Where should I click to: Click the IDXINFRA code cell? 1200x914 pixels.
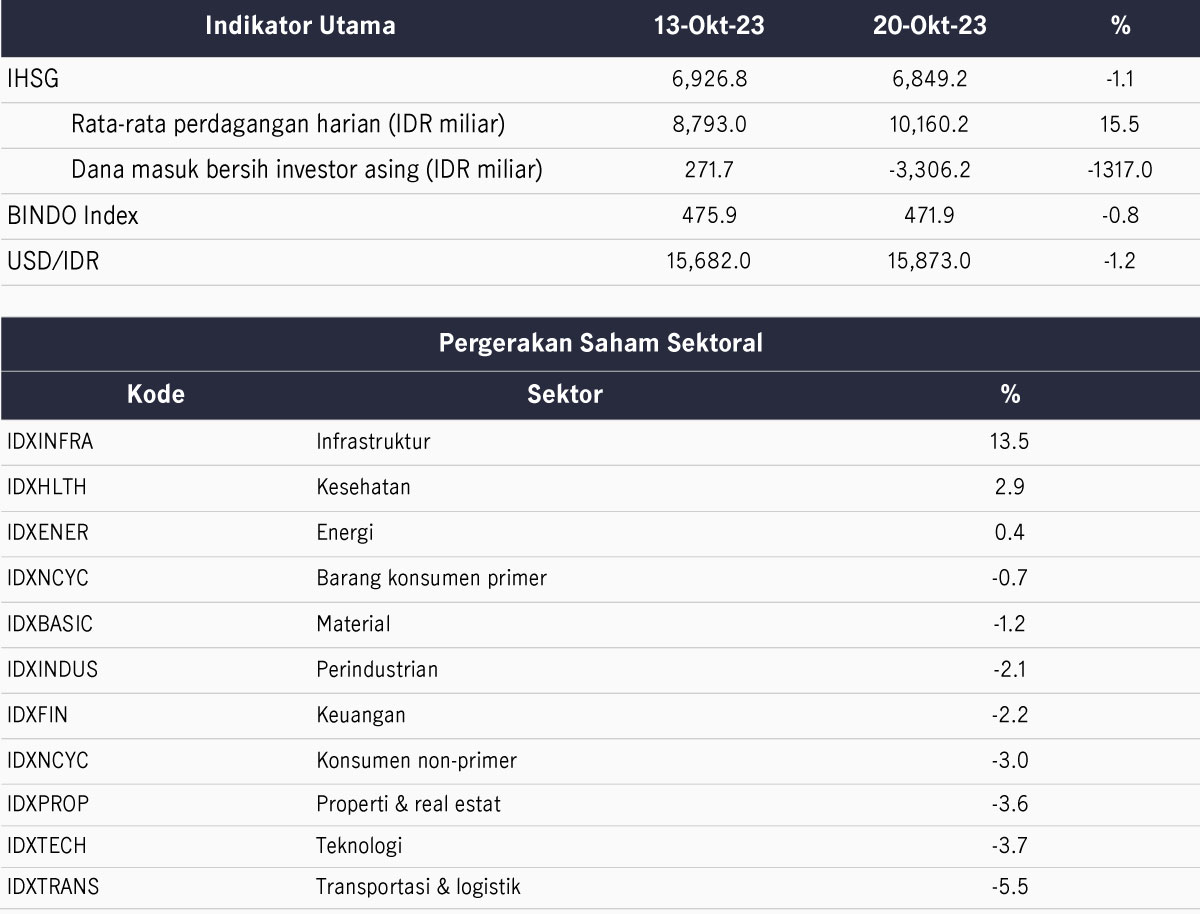pos(49,441)
